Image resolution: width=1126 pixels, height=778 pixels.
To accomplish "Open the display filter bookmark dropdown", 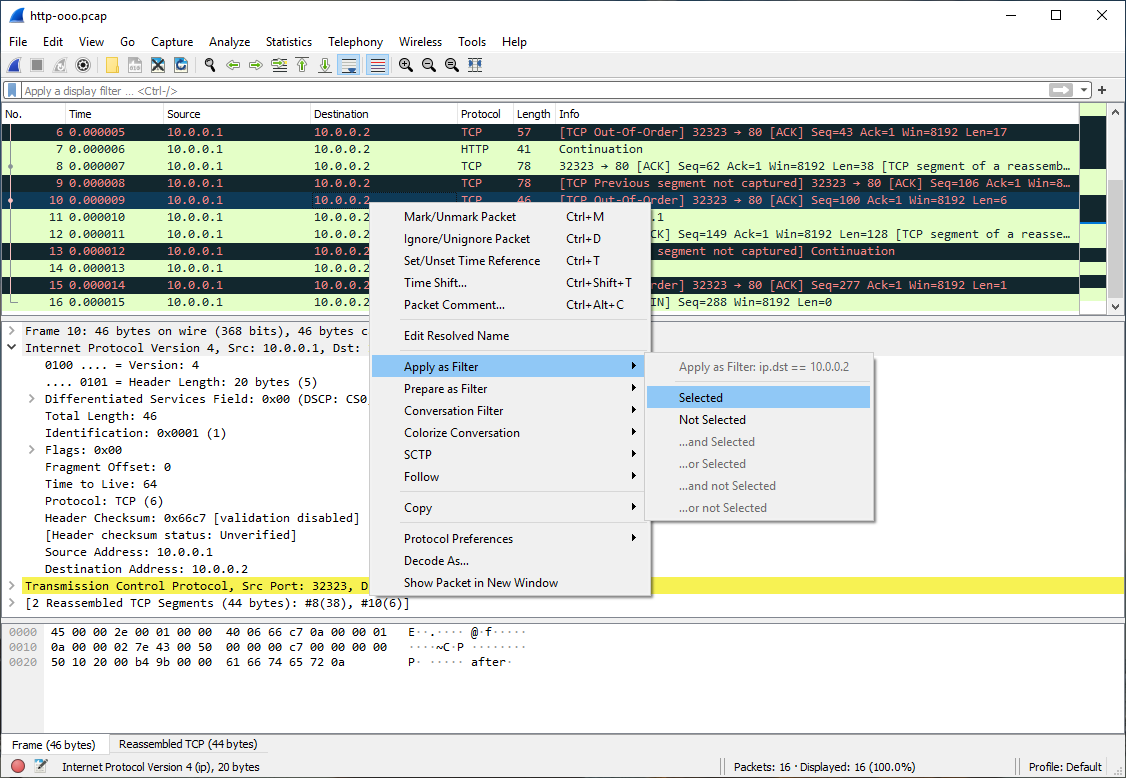I will coord(11,89).
